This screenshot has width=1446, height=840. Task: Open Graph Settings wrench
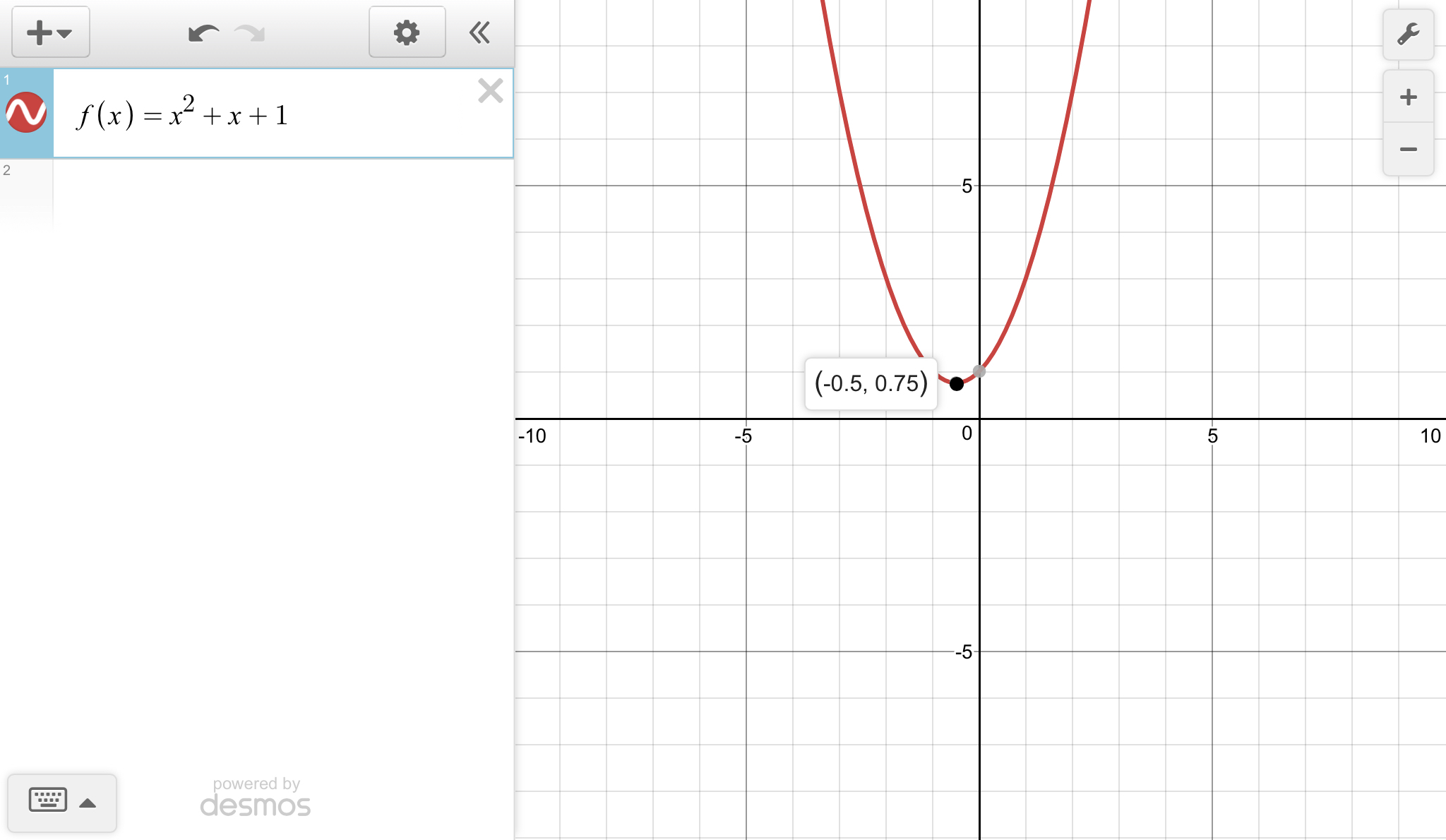[1408, 34]
